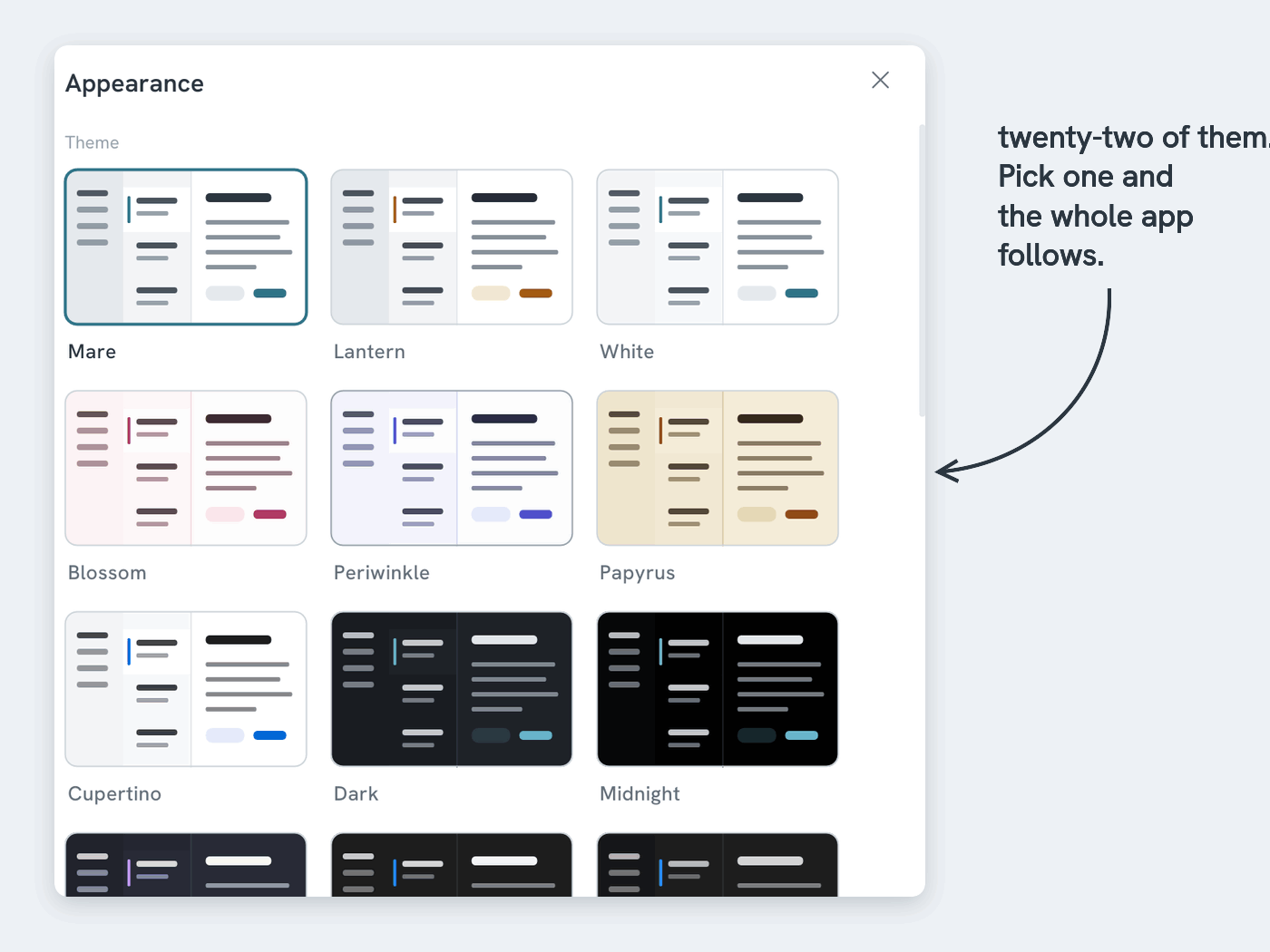1270x952 pixels.
Task: Select the White theme thumbnail
Action: [718, 247]
